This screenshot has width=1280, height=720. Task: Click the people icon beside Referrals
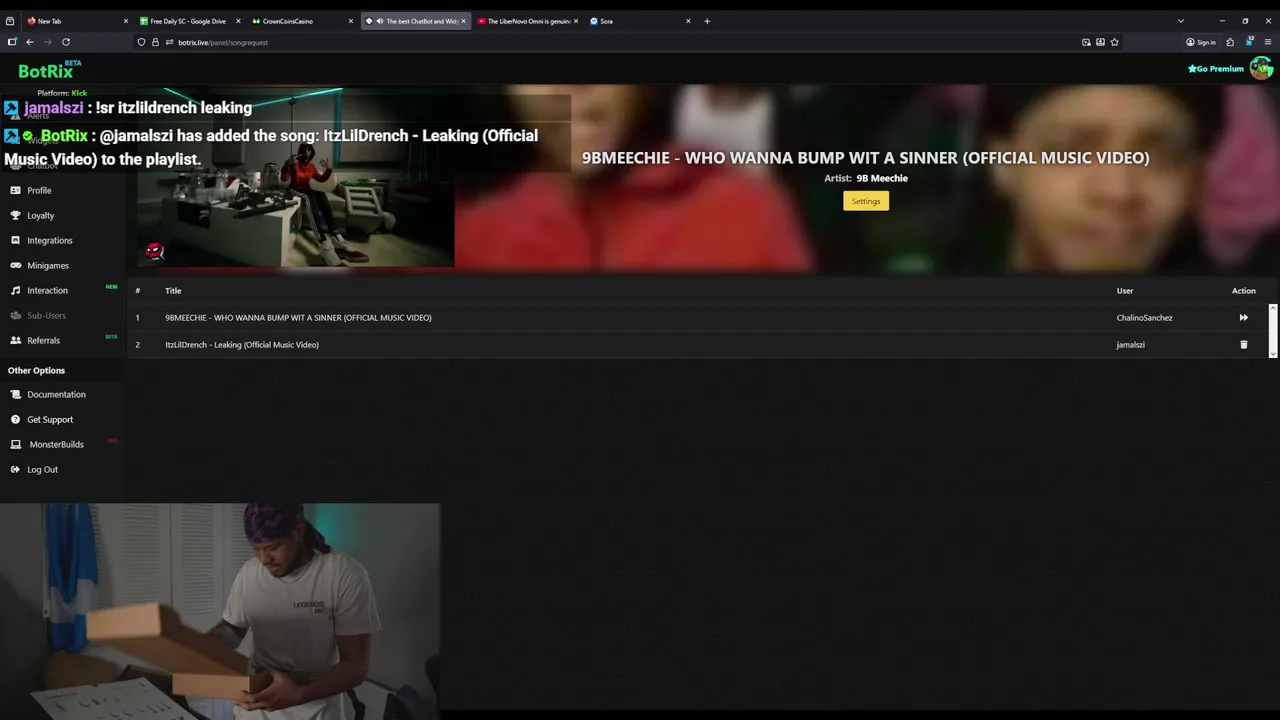[x=15, y=340]
